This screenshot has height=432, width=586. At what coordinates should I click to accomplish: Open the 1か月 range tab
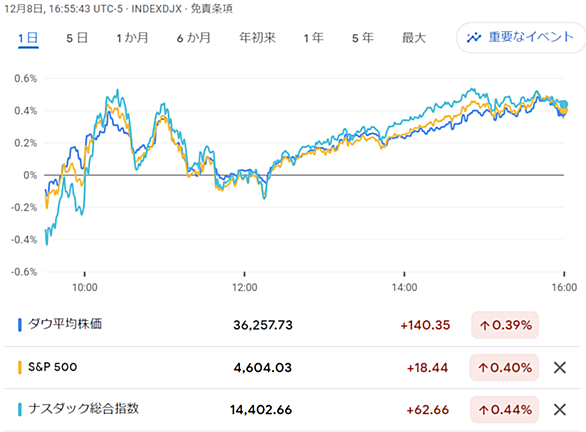point(132,38)
